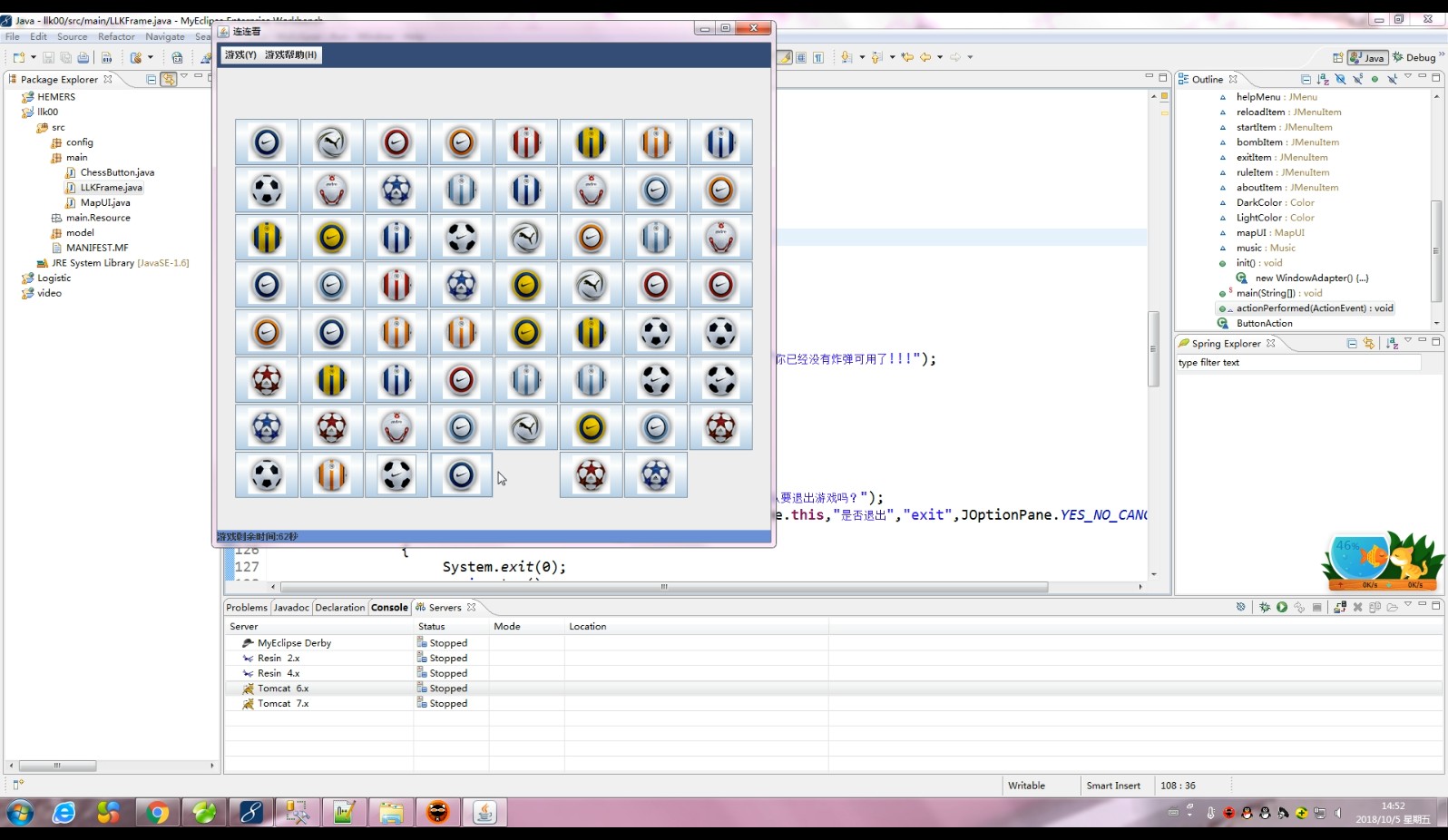This screenshot has width=1448, height=840.
Task: Switch to the Java perspective
Action: [x=1367, y=57]
